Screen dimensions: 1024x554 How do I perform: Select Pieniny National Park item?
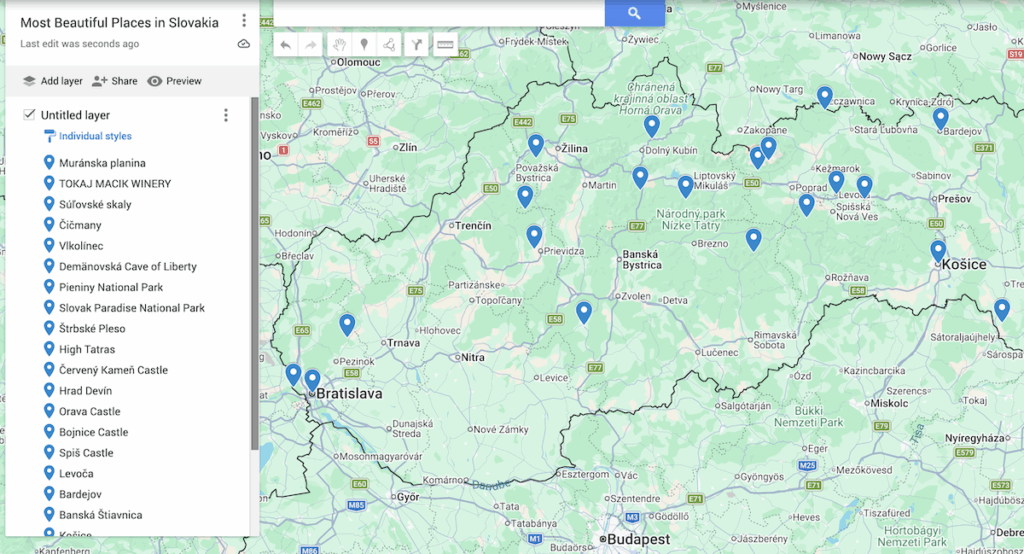coord(111,287)
